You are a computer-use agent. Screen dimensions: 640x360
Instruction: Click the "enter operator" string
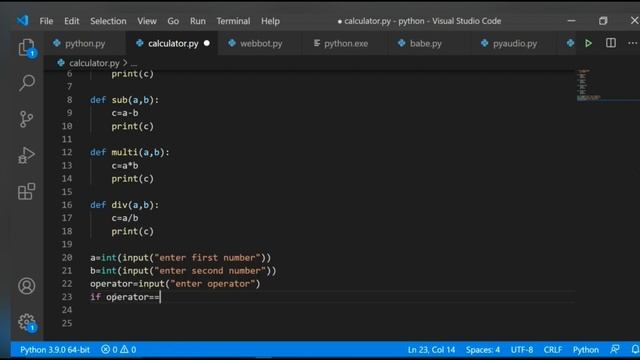click(x=213, y=284)
